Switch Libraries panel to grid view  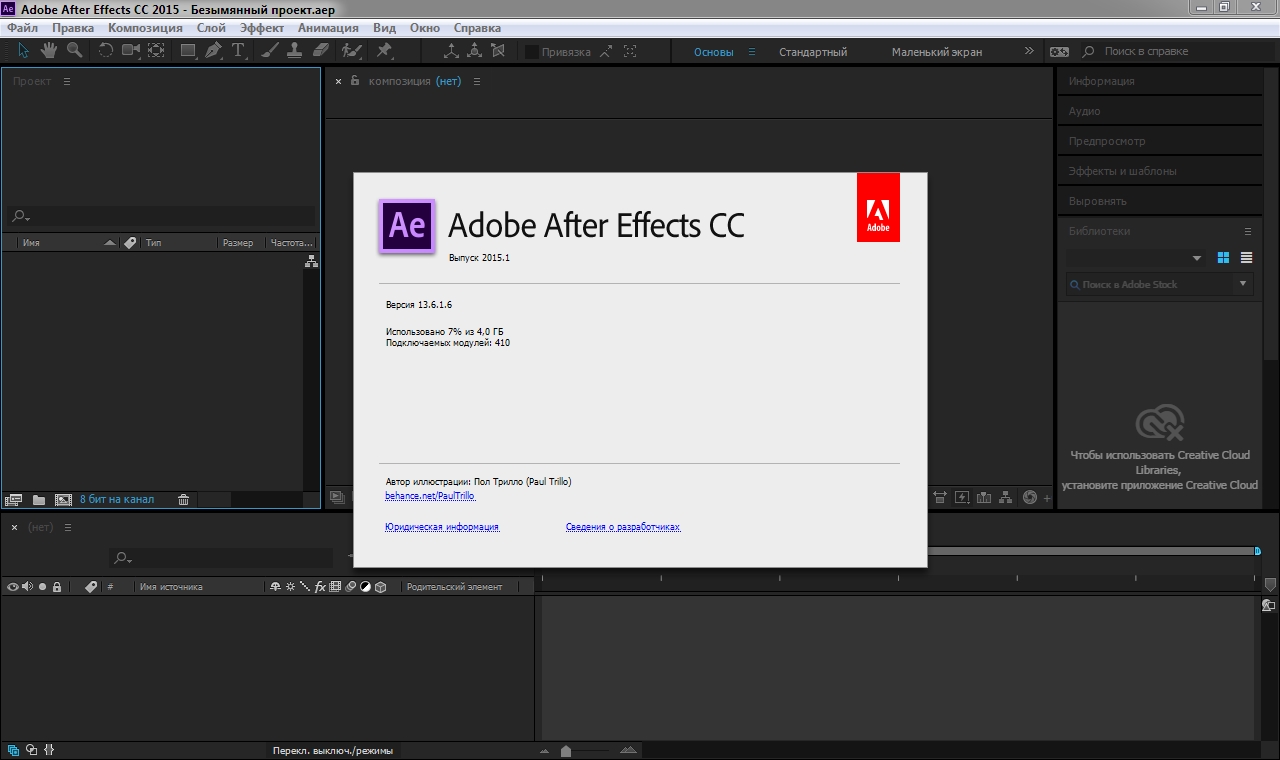pyautogui.click(x=1223, y=258)
